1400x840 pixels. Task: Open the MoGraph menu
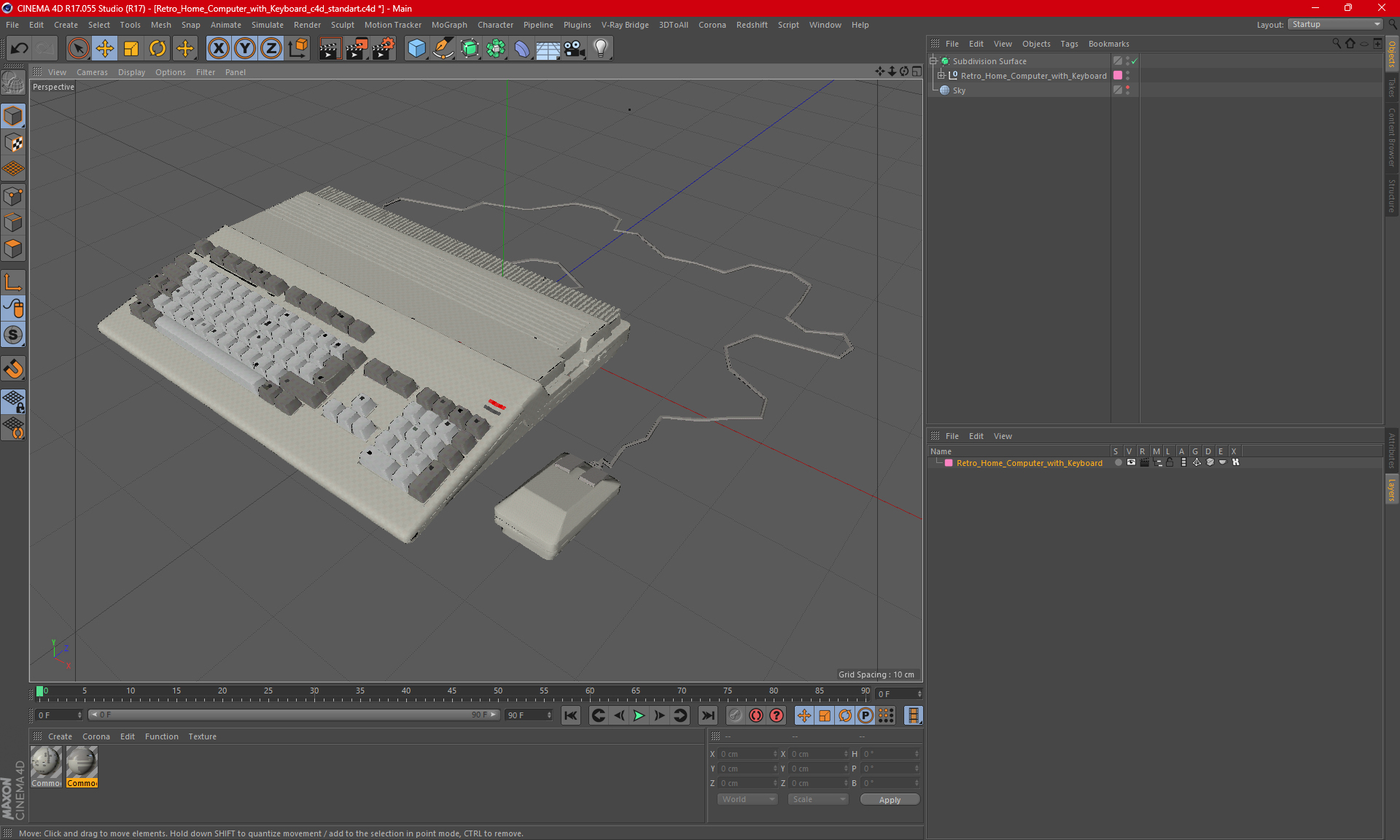click(449, 25)
